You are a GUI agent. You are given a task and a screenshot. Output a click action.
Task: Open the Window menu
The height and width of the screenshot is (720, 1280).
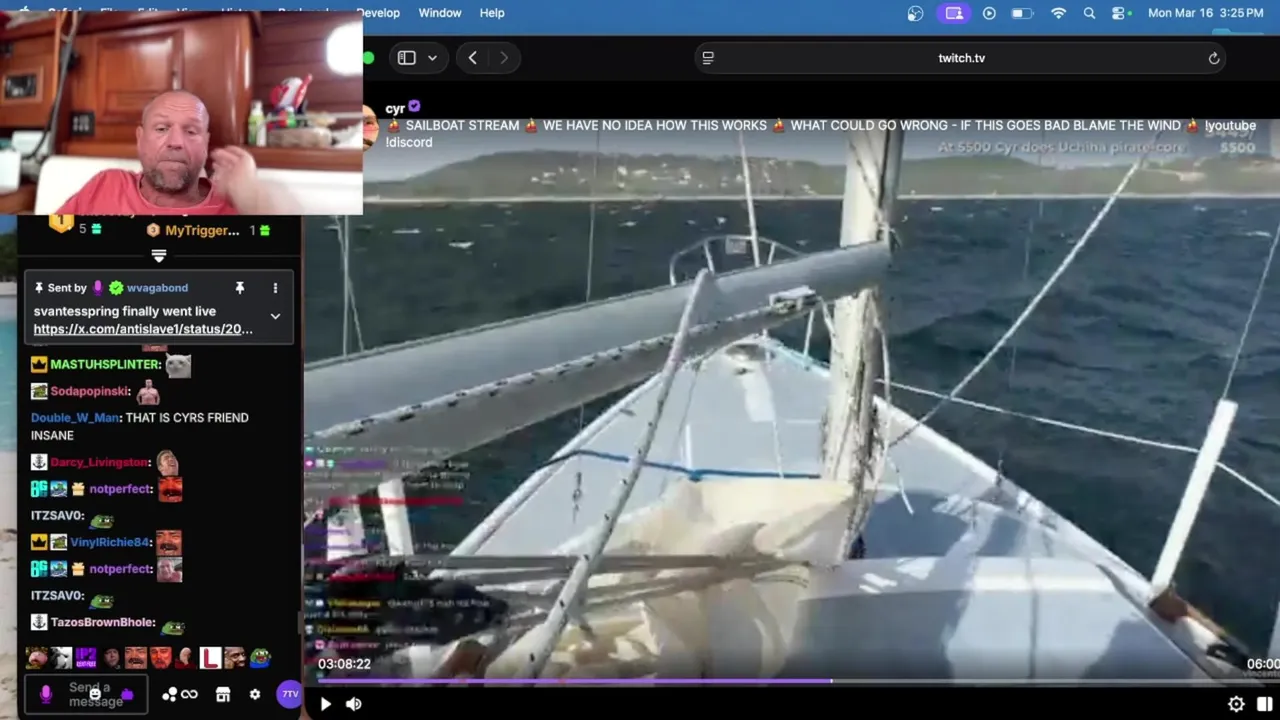tap(440, 13)
